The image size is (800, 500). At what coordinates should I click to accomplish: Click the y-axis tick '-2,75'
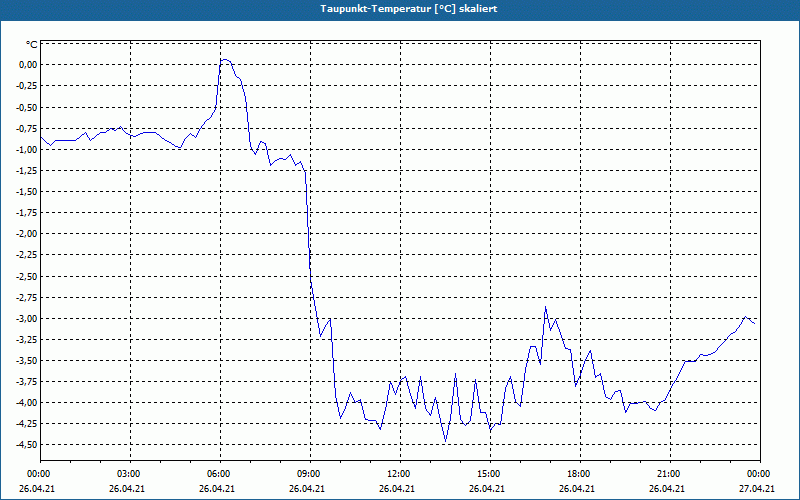(x=27, y=297)
